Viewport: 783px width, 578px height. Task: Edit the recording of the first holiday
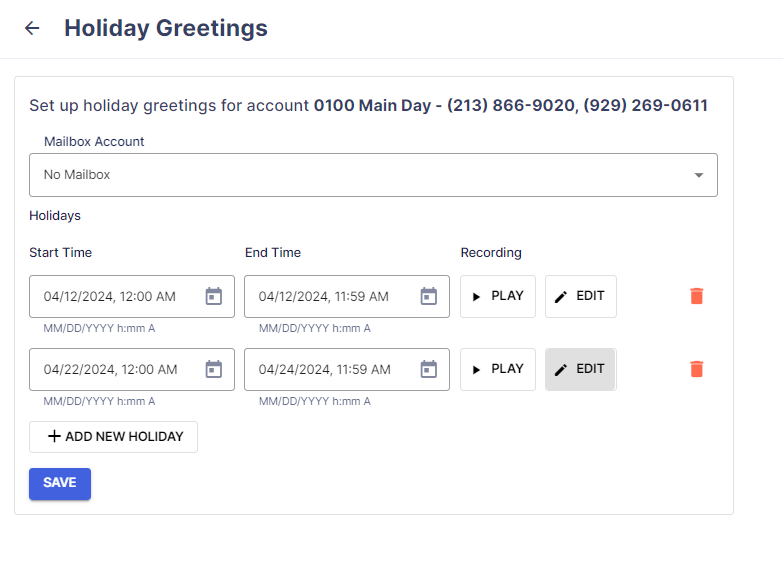click(581, 296)
